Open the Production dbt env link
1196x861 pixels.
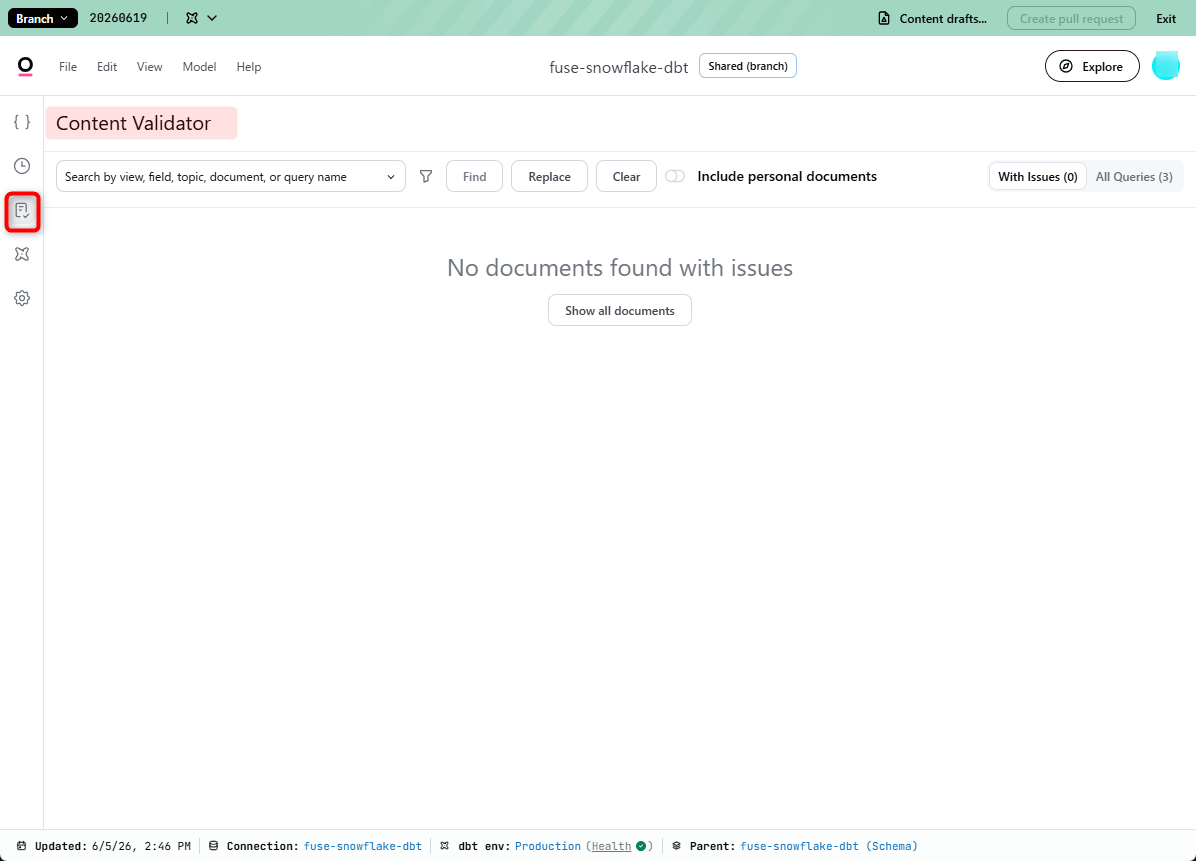(548, 846)
